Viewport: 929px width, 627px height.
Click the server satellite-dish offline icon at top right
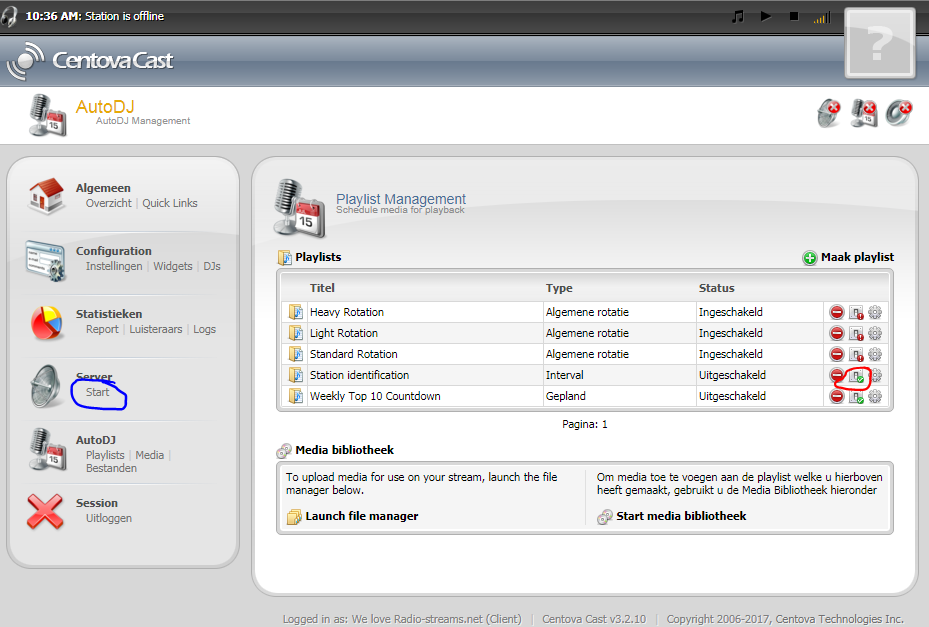(828, 113)
